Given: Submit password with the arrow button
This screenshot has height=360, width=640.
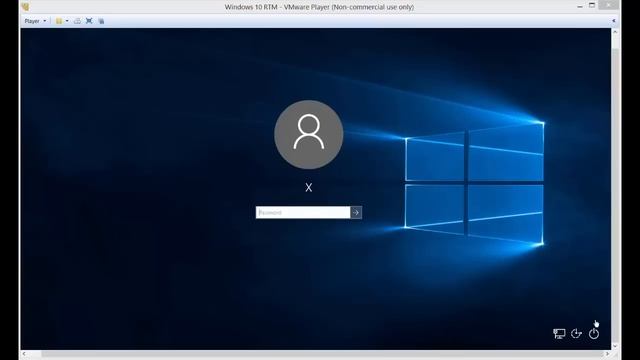Looking at the screenshot, I should [x=356, y=212].
